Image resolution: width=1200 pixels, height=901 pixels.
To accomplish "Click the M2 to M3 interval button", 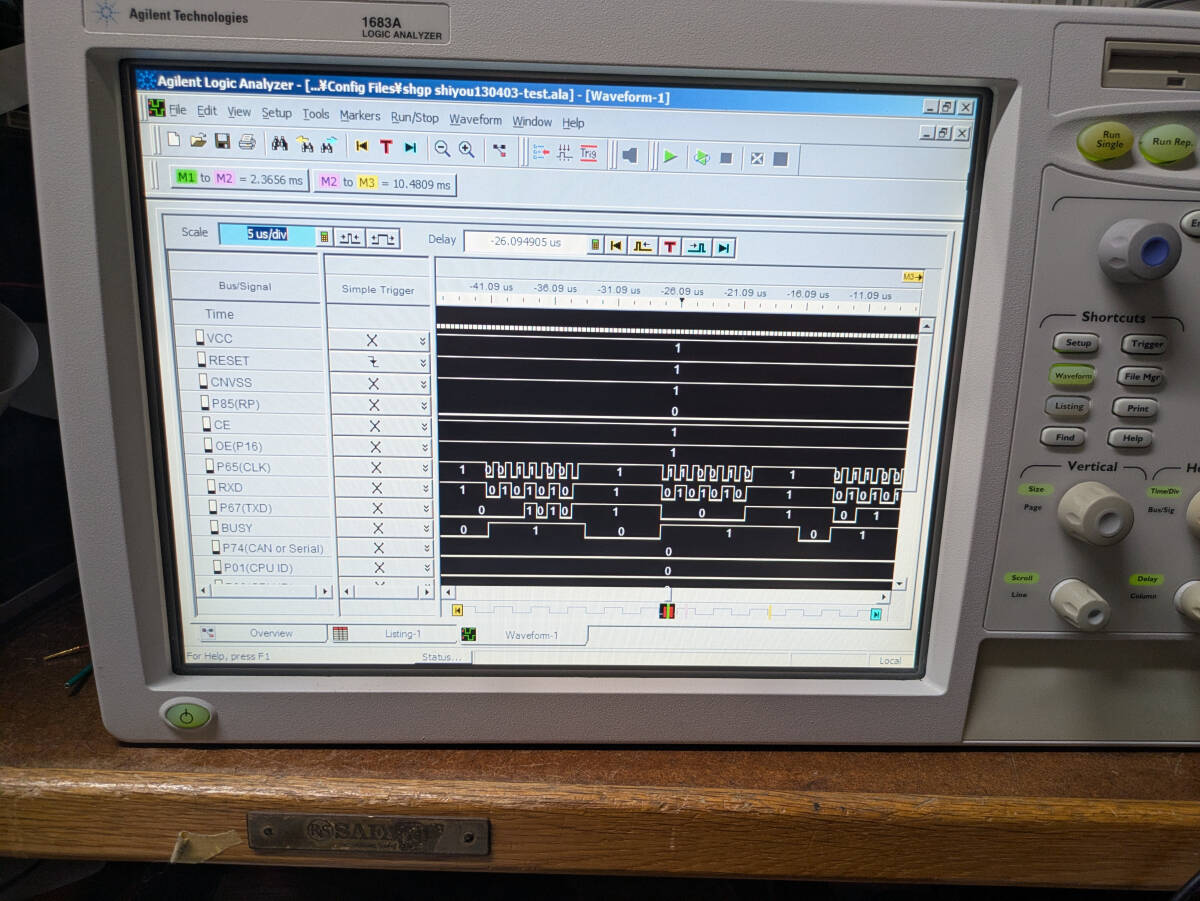I will 385,183.
